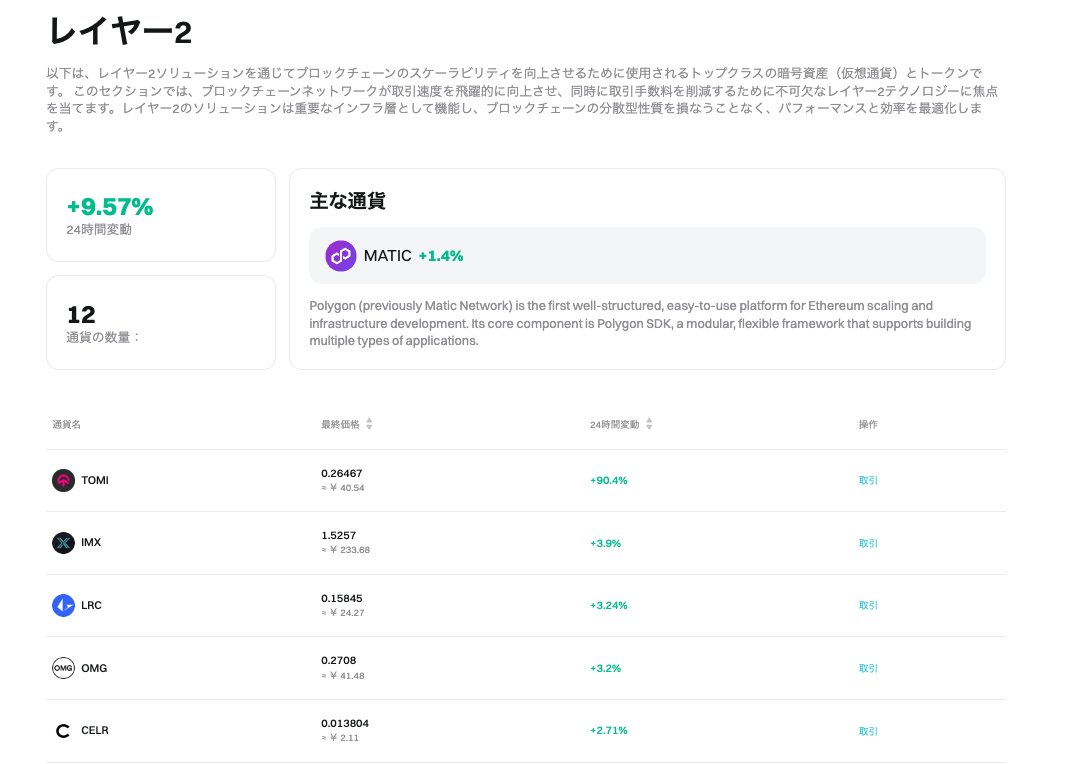The image size is (1078, 764).
Task: Open the 取引 link for IMX
Action: 868,543
